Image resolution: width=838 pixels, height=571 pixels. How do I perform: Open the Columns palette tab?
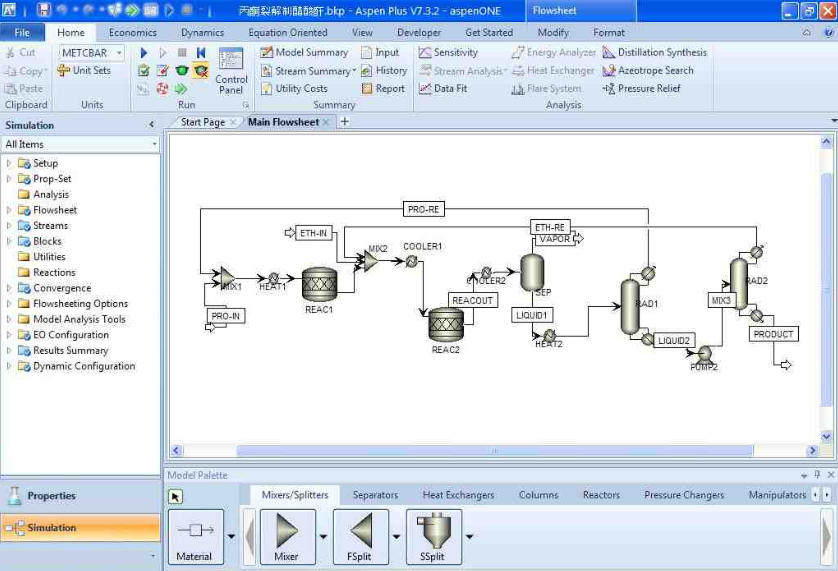pos(538,495)
